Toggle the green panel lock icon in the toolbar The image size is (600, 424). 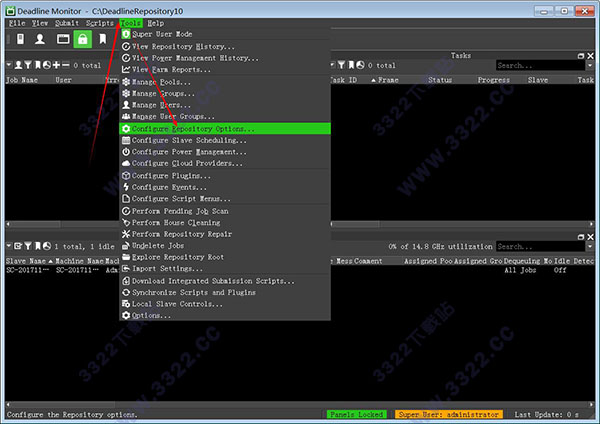(x=83, y=39)
